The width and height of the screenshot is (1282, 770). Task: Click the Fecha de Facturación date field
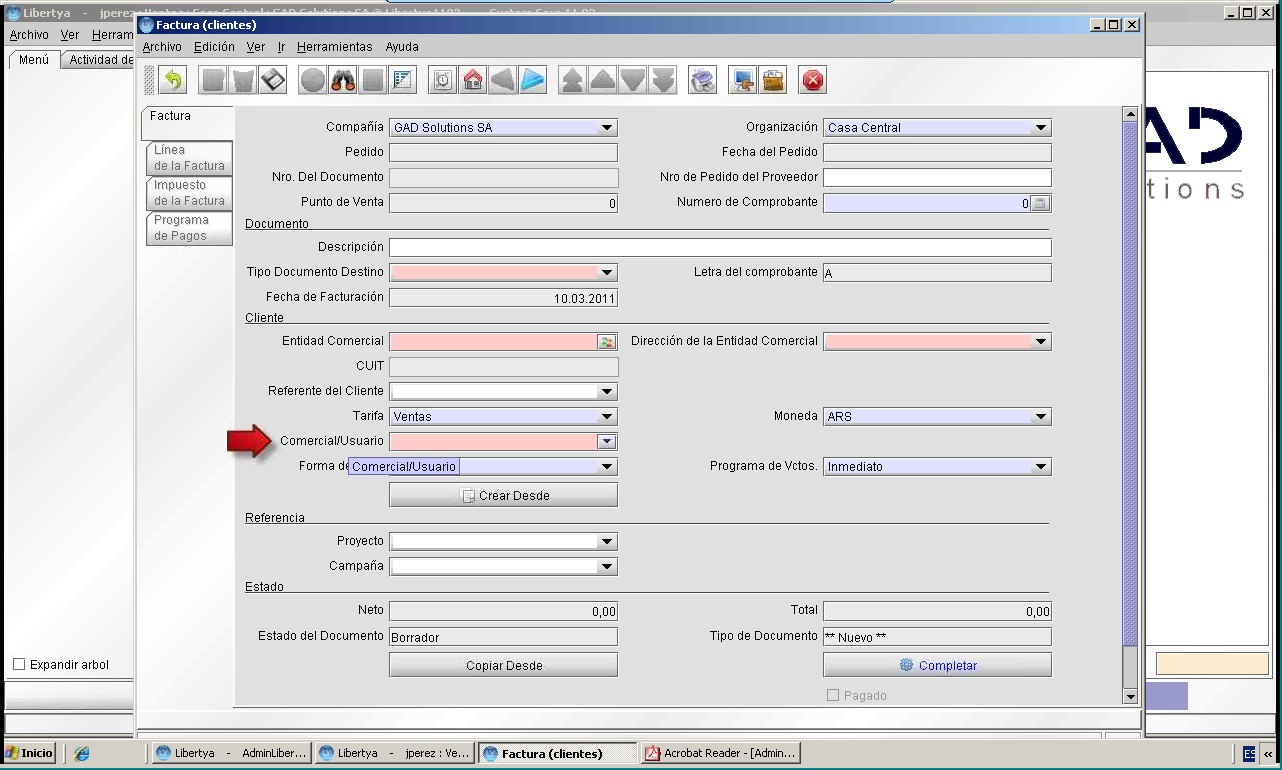coord(503,298)
